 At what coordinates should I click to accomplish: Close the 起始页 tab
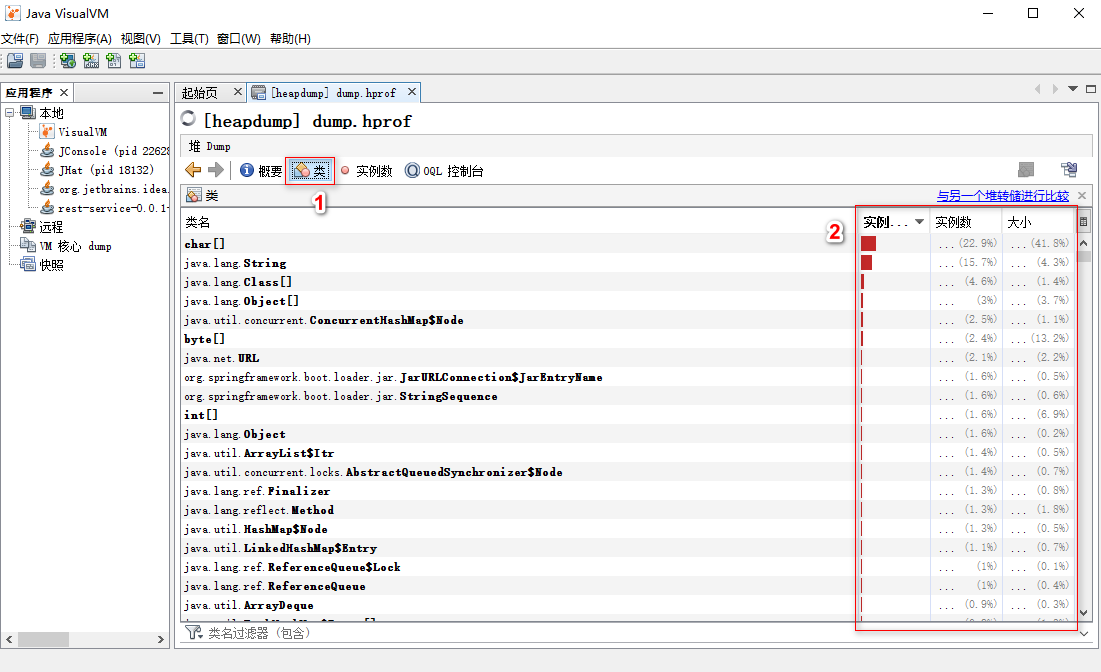click(237, 92)
